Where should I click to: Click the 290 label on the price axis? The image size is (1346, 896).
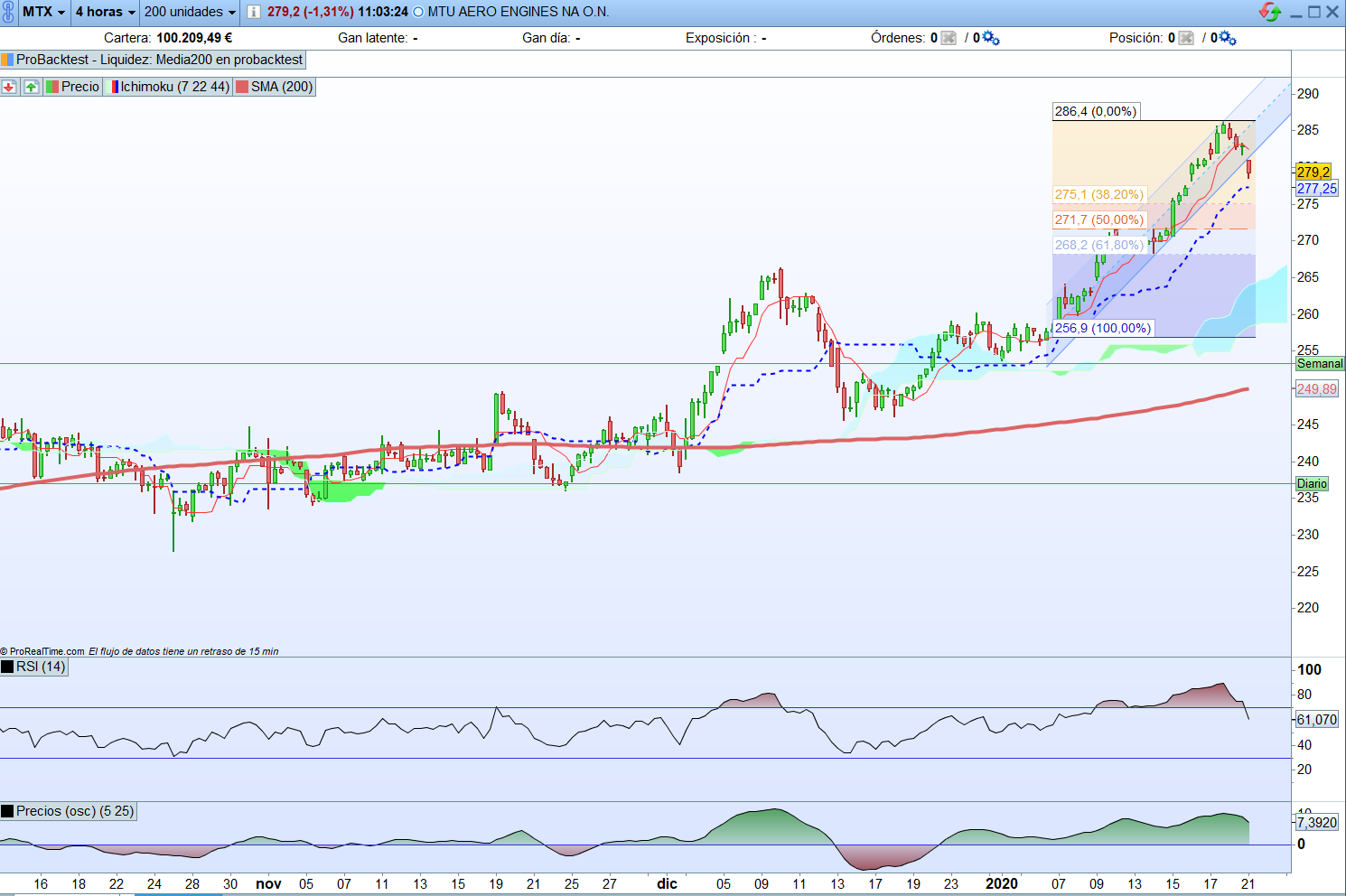click(1307, 94)
